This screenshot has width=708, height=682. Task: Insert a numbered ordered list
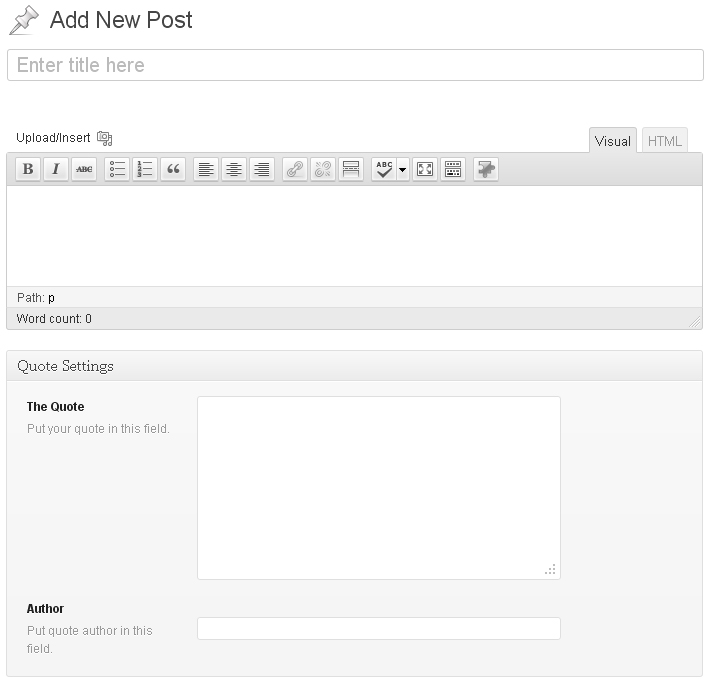(x=145, y=169)
